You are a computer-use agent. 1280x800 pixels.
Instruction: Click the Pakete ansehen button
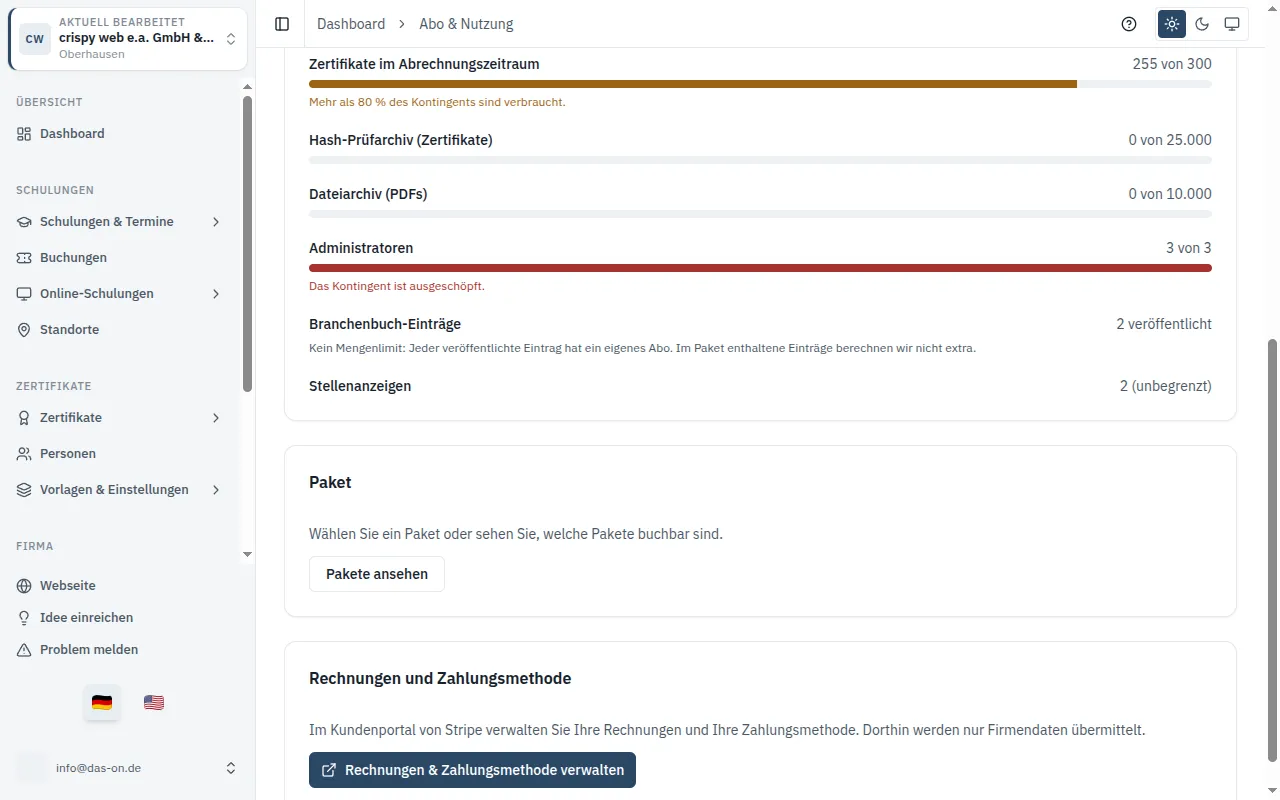tap(377, 574)
